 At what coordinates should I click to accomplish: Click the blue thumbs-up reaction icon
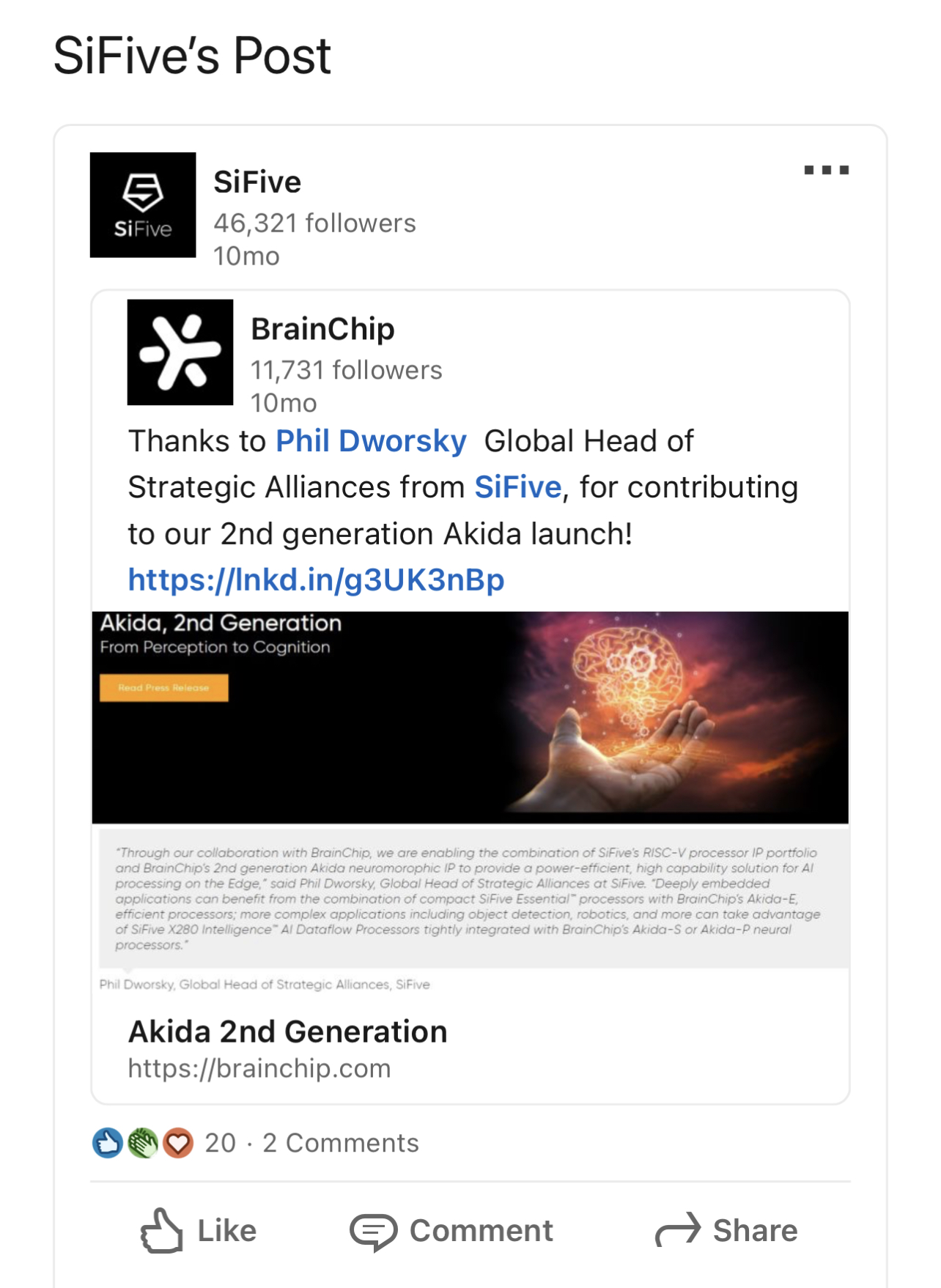(107, 1143)
